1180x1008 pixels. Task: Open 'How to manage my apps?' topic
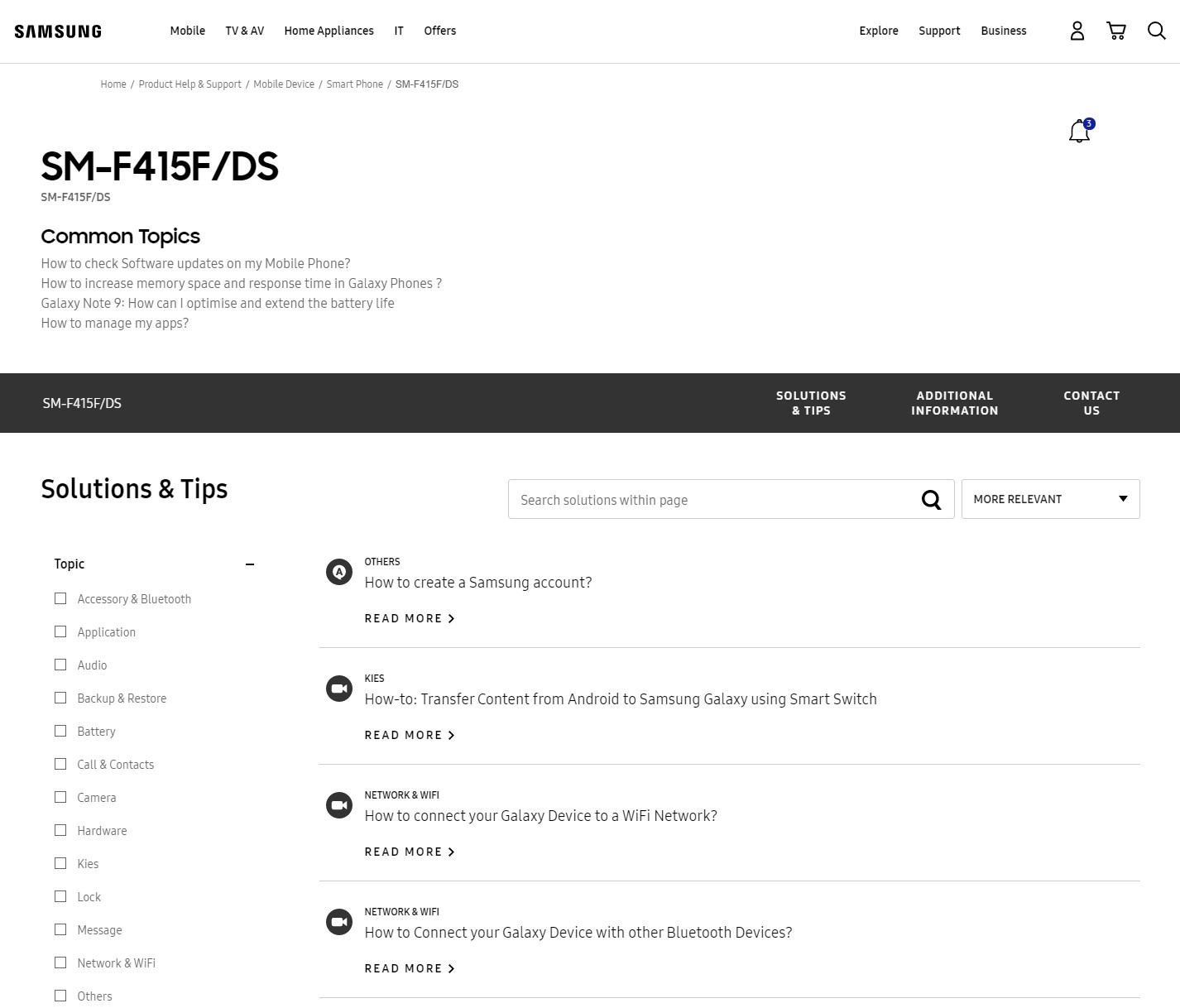pos(115,324)
